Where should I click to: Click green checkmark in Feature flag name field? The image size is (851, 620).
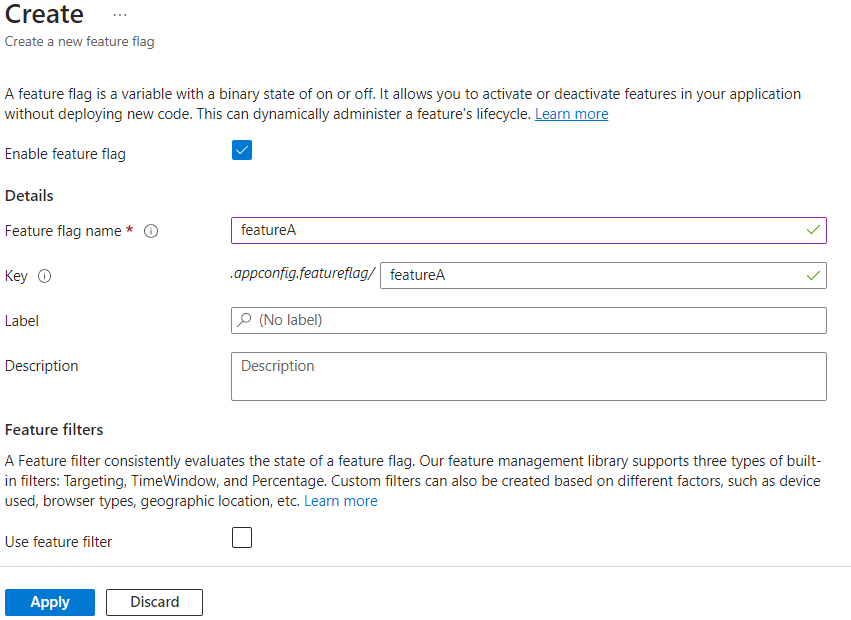point(814,230)
